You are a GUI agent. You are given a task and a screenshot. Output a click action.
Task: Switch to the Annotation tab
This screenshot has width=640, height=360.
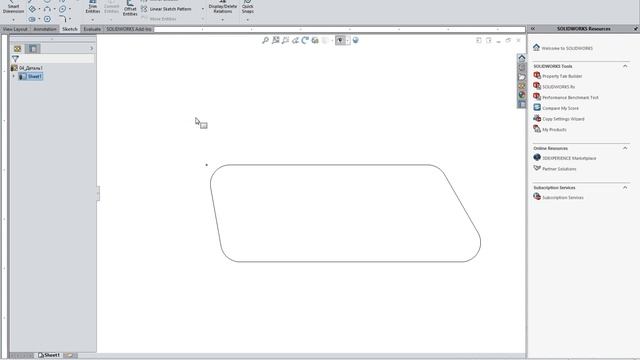coord(45,29)
